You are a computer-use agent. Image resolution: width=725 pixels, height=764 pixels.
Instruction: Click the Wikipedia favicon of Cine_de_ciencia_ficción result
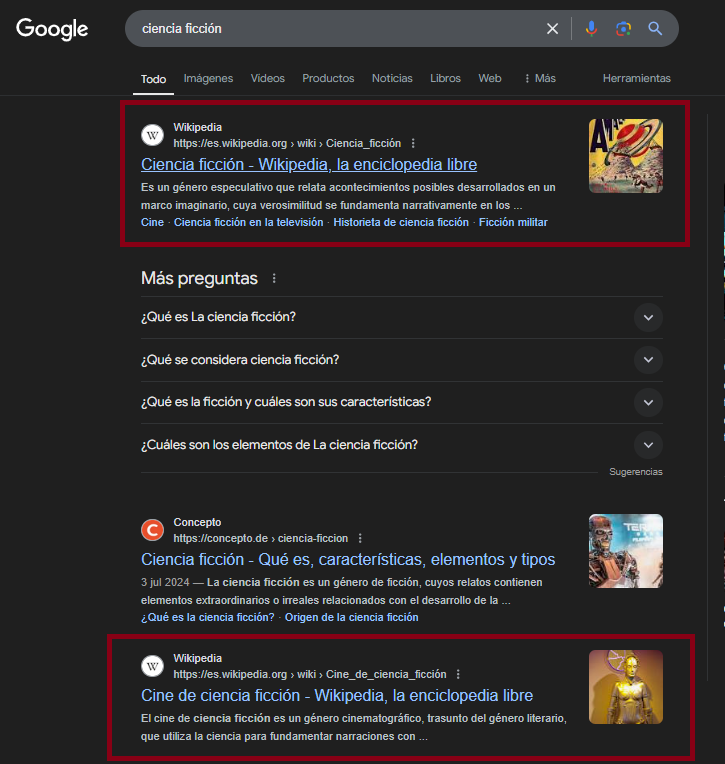[x=153, y=666]
